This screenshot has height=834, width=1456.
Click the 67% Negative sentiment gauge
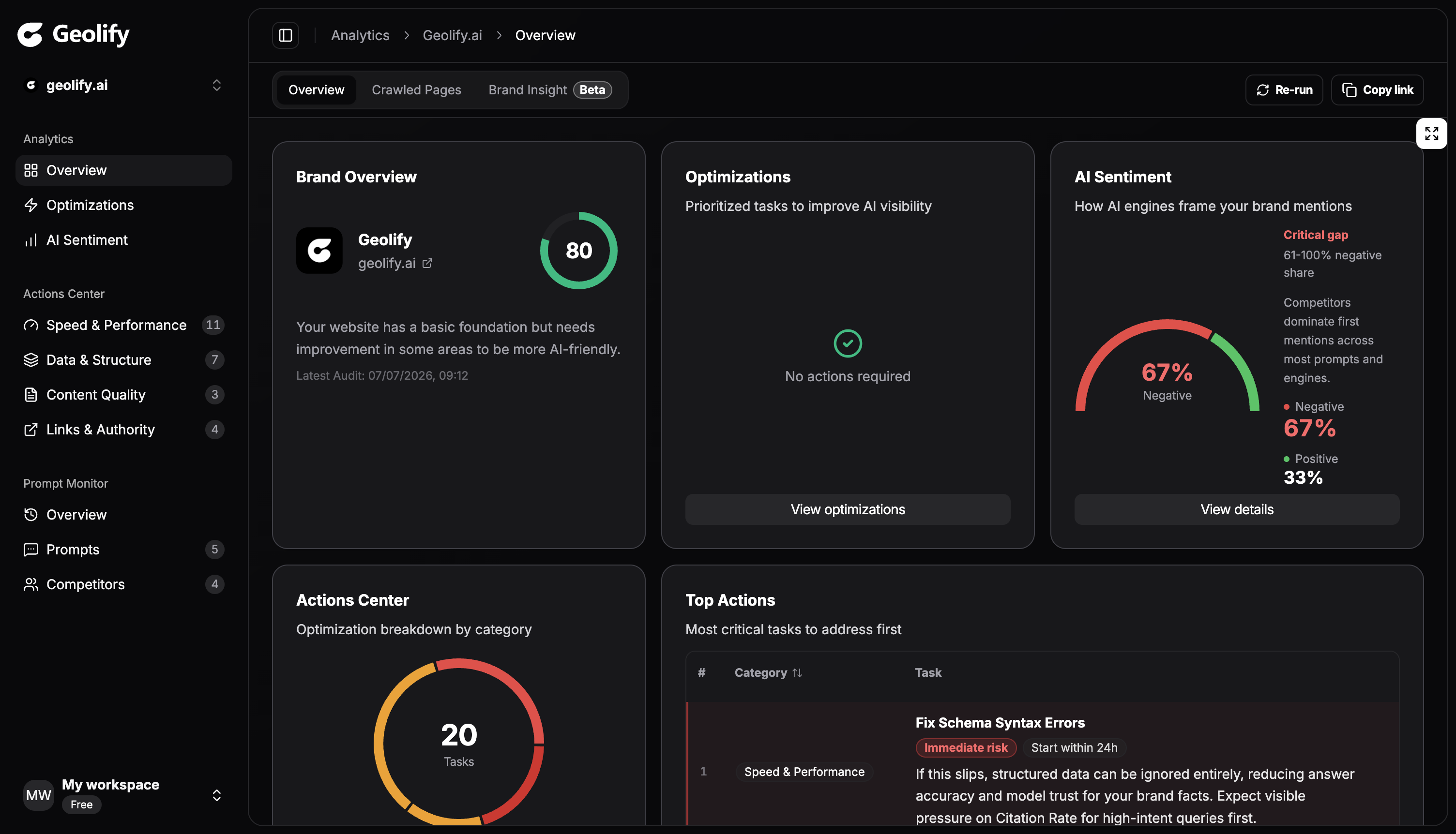1167,365
